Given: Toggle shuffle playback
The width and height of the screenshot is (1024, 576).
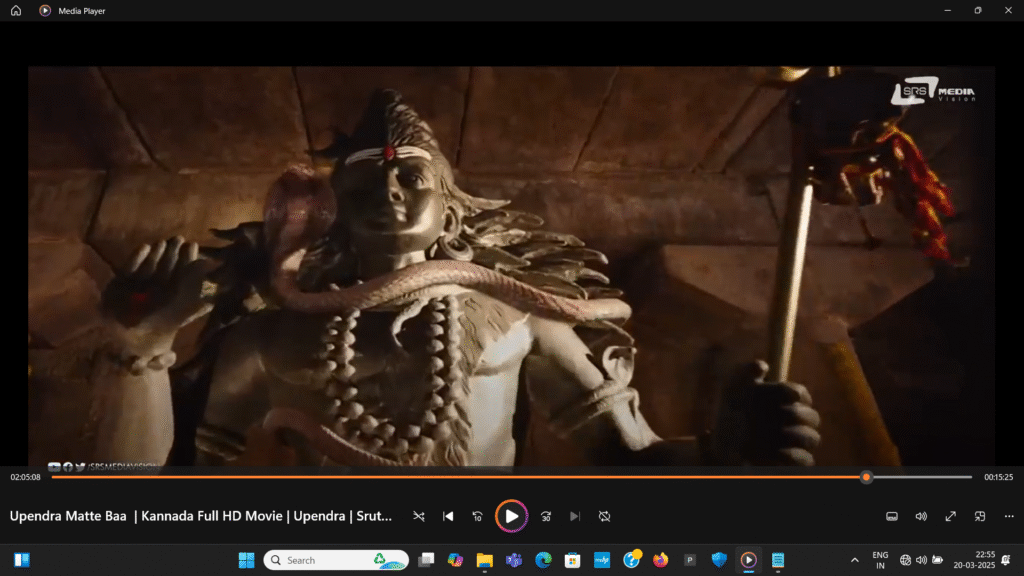Looking at the screenshot, I should pyautogui.click(x=419, y=517).
